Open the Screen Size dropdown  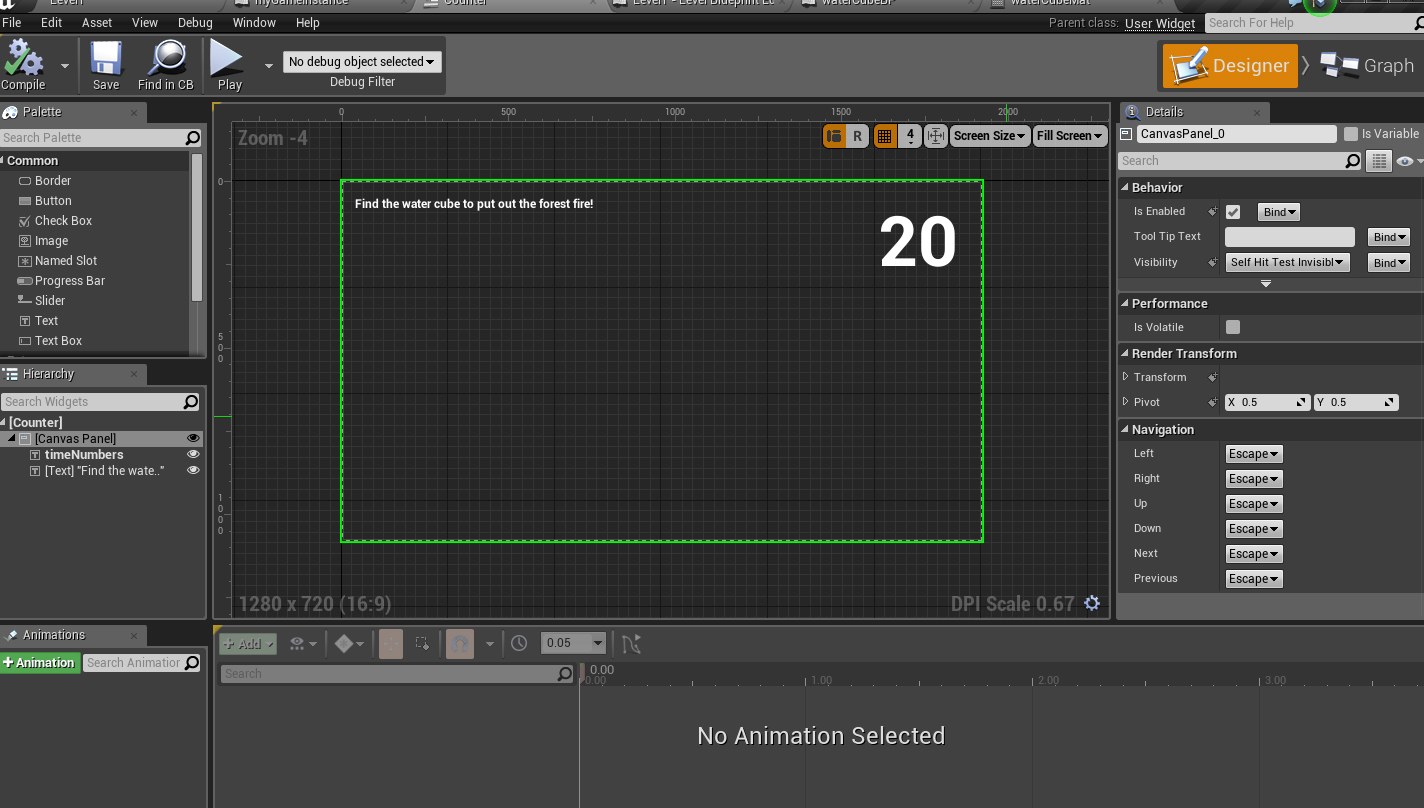[x=988, y=135]
